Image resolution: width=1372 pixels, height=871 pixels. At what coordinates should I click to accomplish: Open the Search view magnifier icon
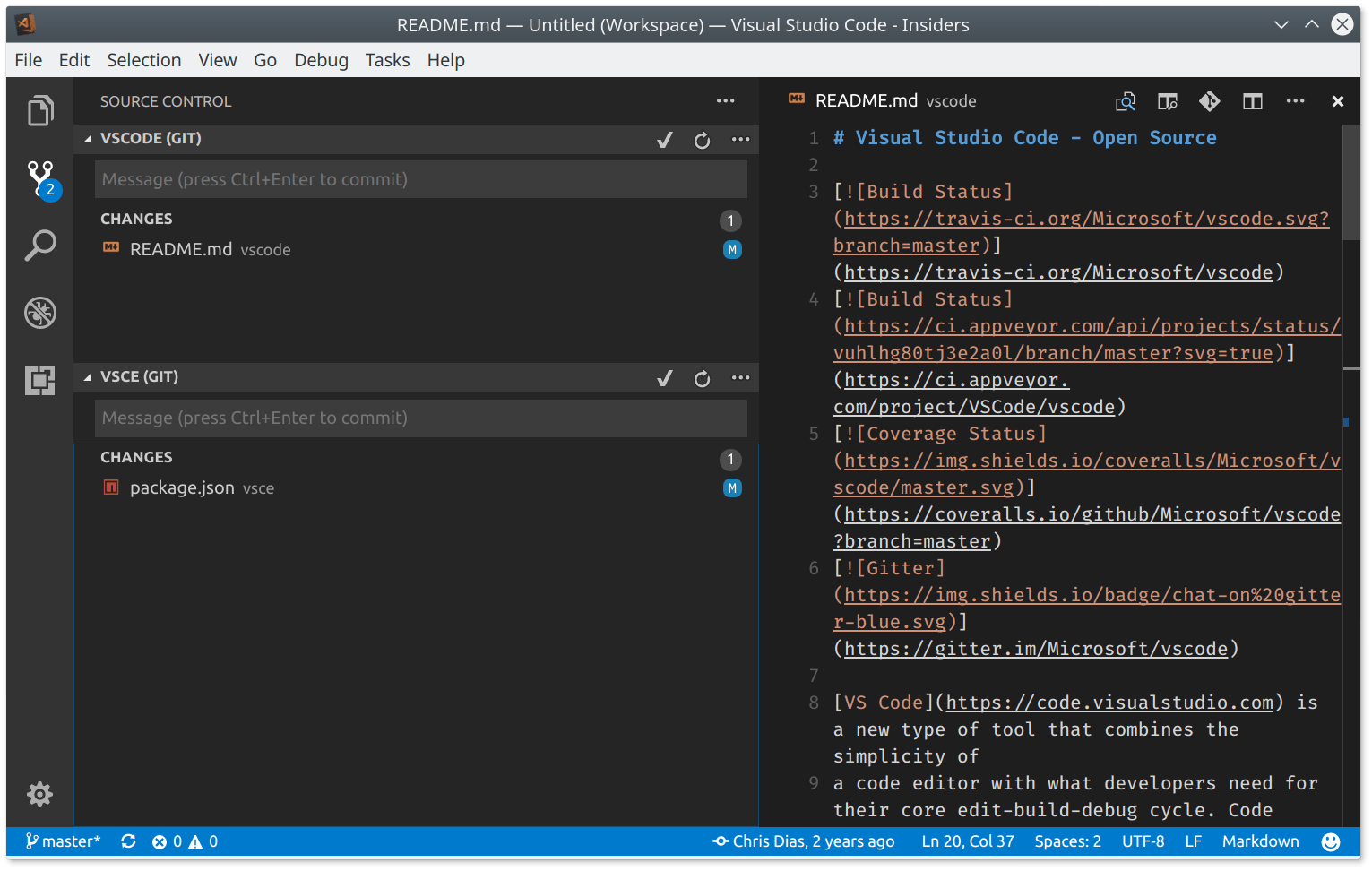click(40, 245)
